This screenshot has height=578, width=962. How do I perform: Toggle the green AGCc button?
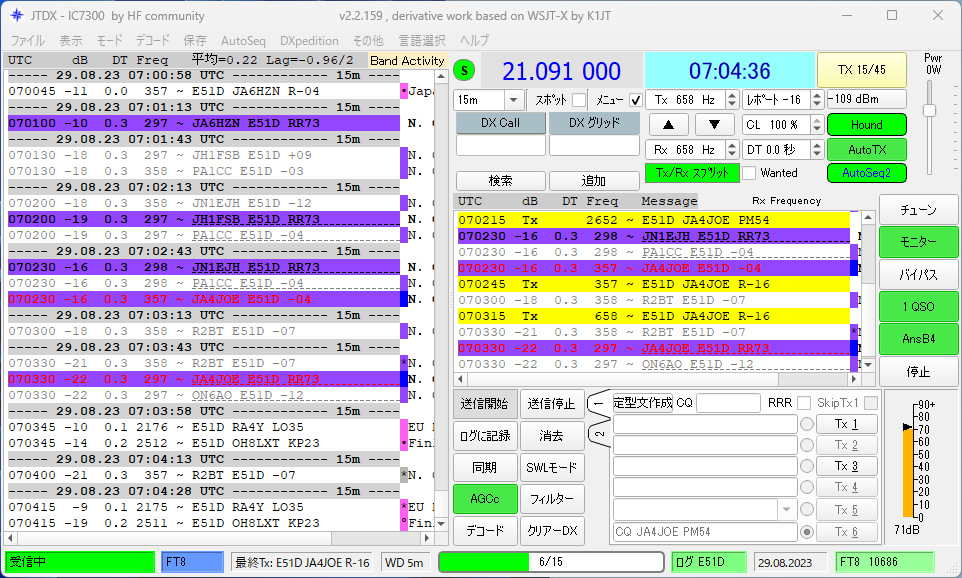point(484,497)
